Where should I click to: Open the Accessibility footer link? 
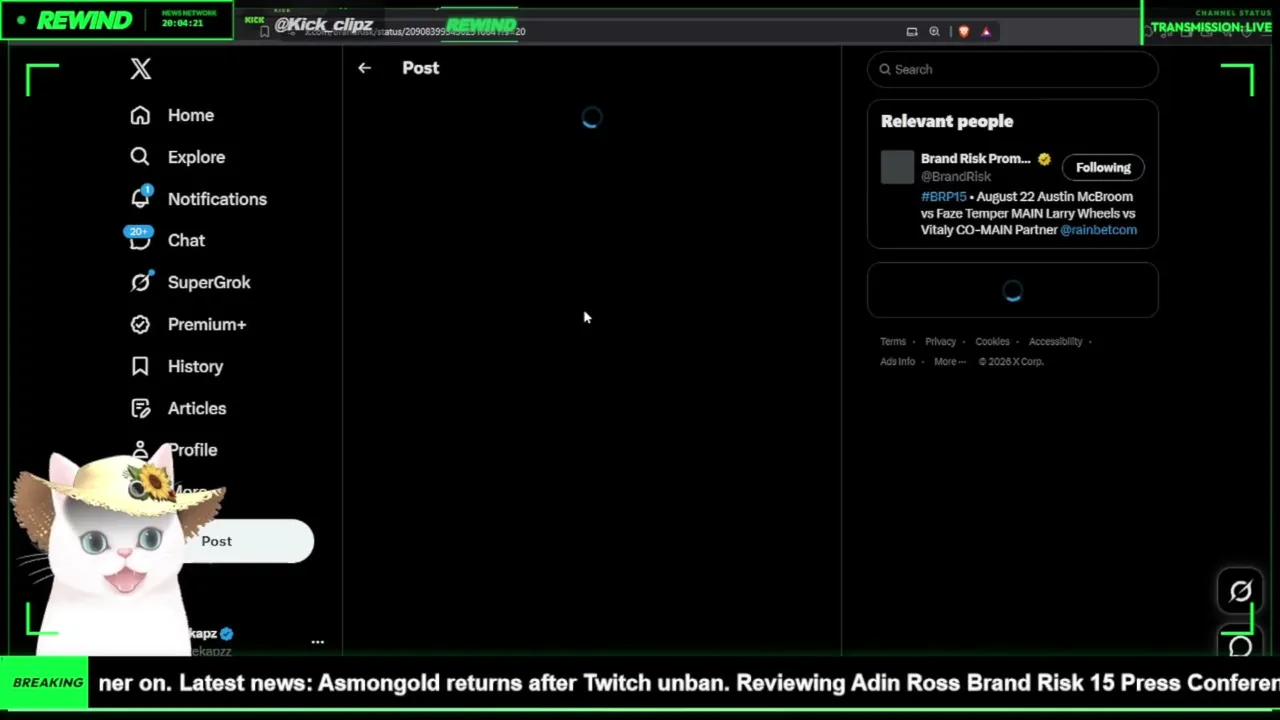(1055, 341)
